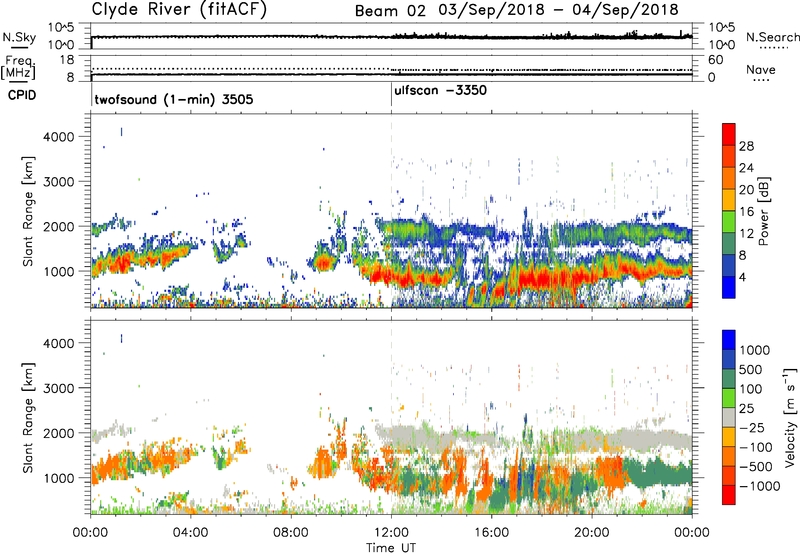Image resolution: width=800 pixels, height=554 pixels.
Task: Click the noise trace in the N.Sky panel
Action: coord(391,37)
